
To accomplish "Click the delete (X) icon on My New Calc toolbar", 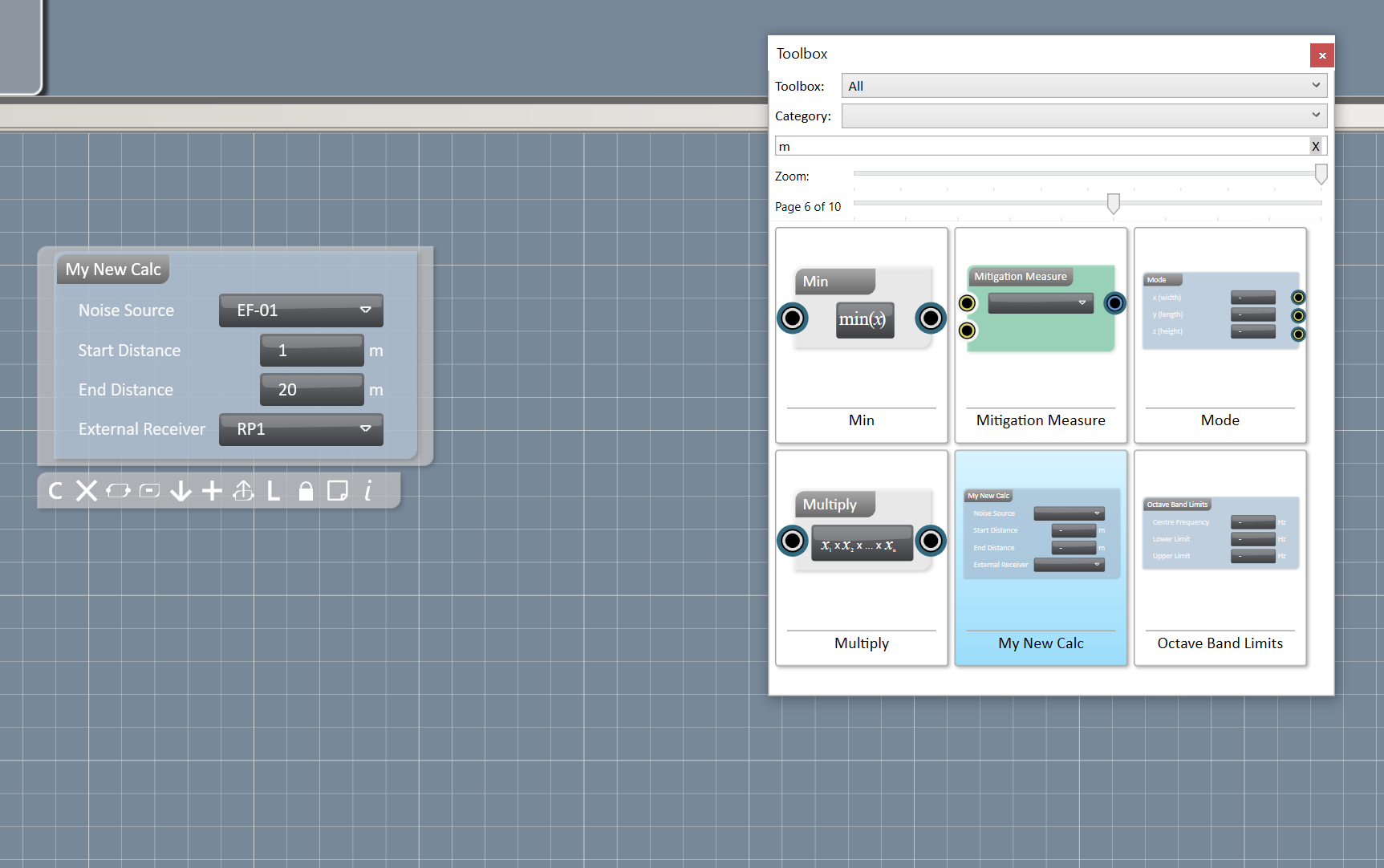I will [x=86, y=491].
